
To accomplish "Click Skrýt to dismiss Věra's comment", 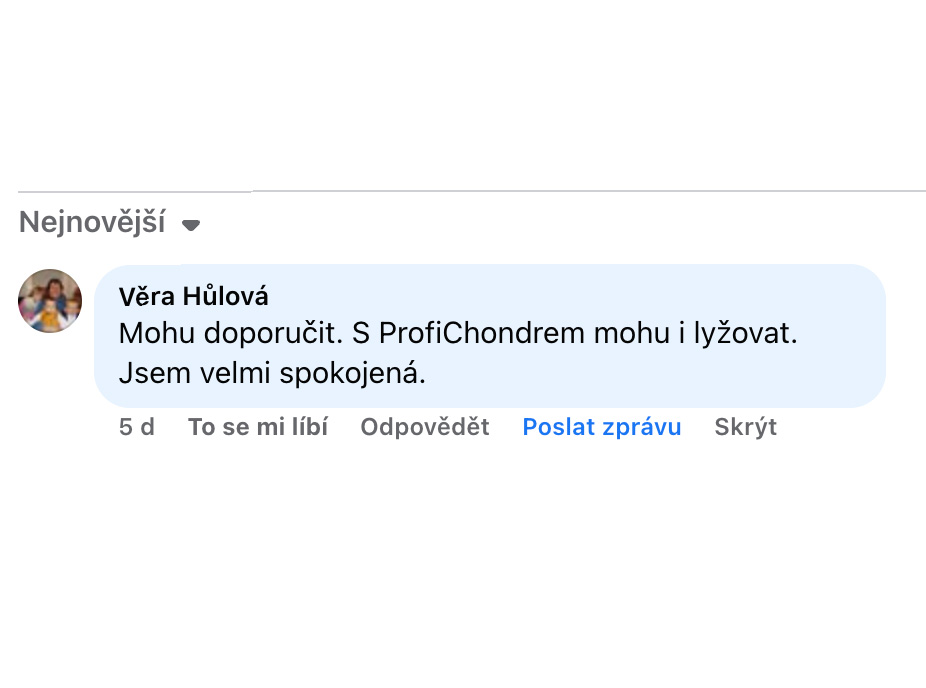I will click(745, 427).
